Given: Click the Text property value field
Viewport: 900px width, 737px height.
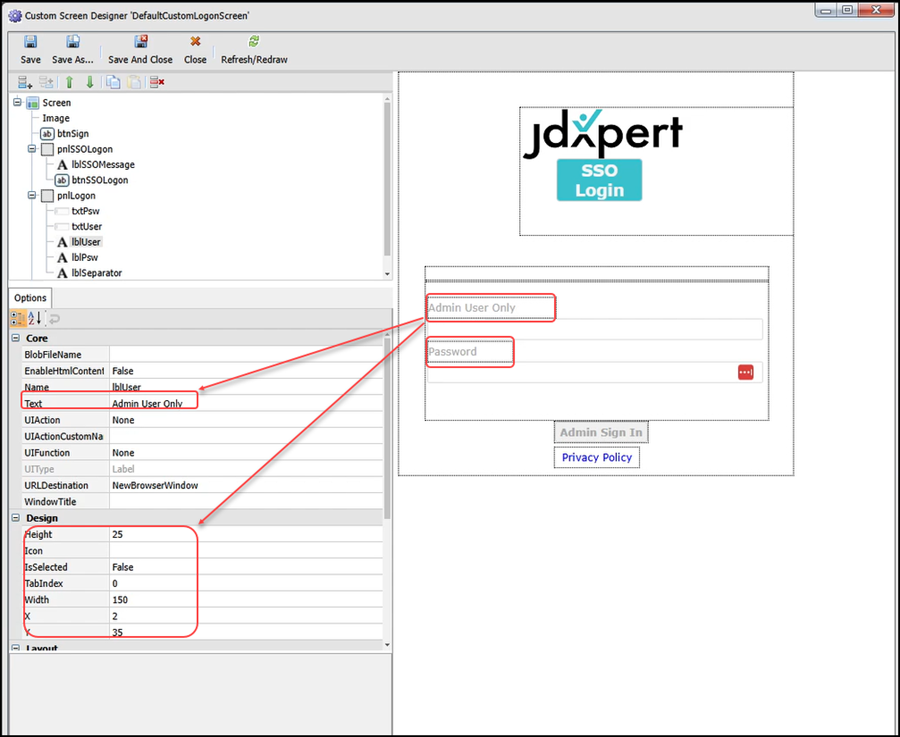Looking at the screenshot, I should (x=245, y=404).
